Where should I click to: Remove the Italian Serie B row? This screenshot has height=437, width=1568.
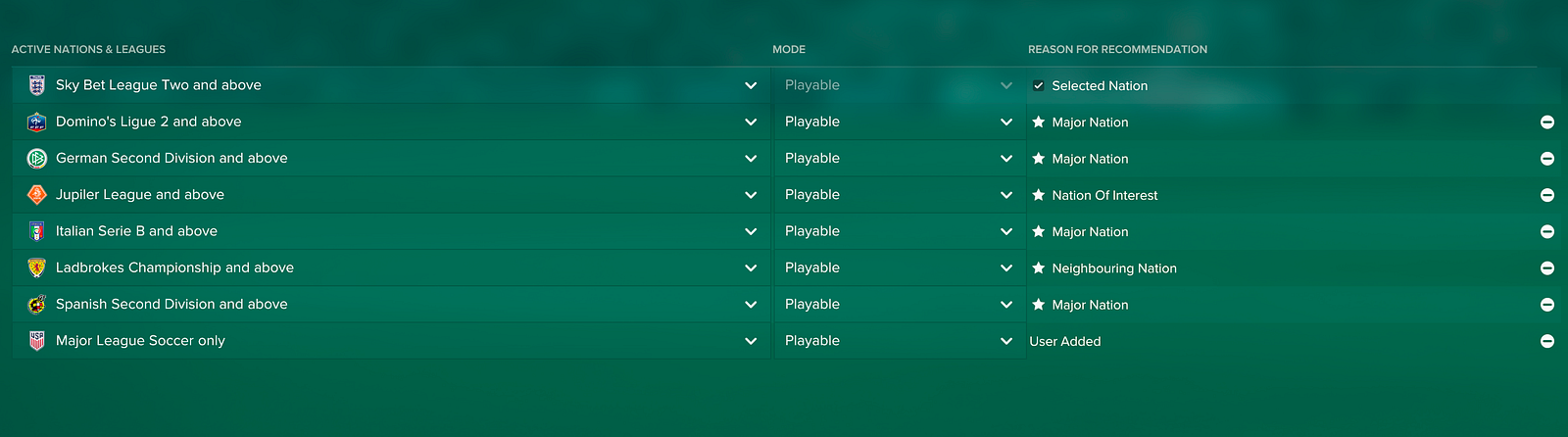point(1547,231)
